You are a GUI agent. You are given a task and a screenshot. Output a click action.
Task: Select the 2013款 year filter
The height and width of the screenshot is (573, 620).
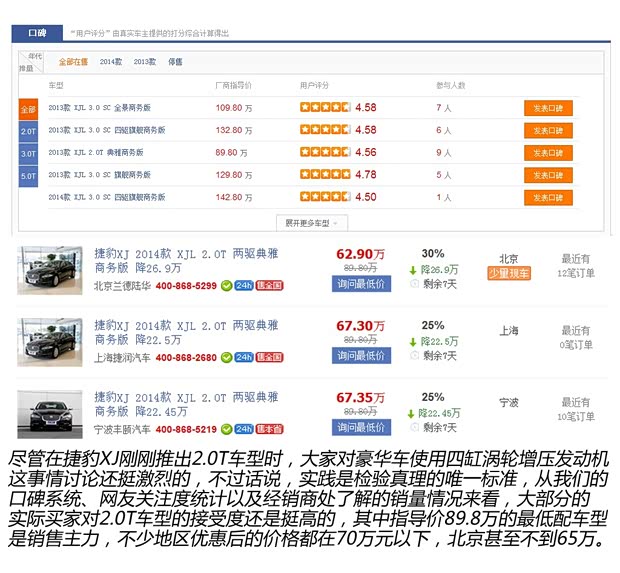[x=145, y=62]
